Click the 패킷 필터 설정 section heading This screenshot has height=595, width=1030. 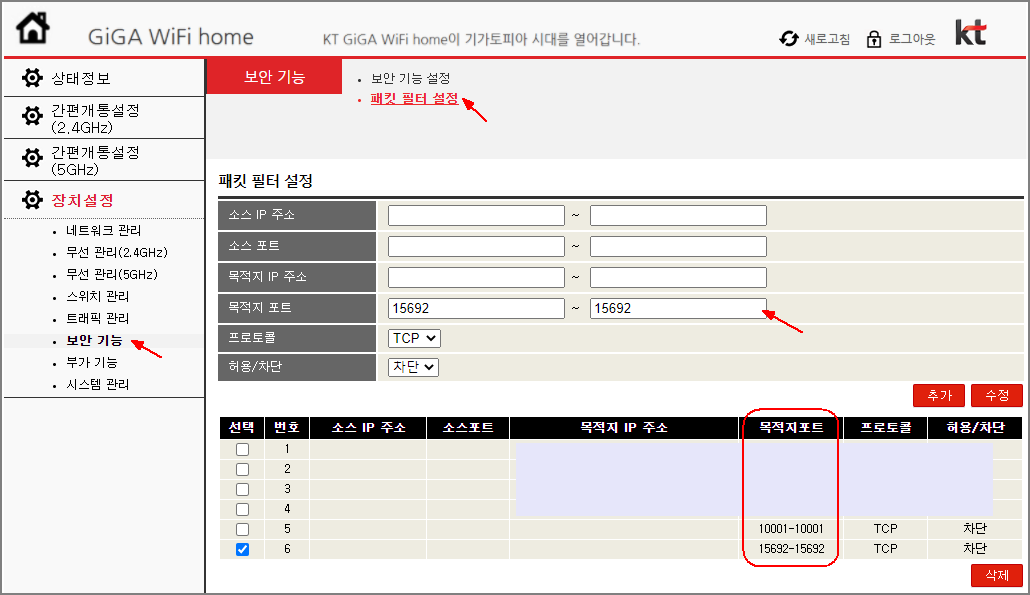(265, 181)
